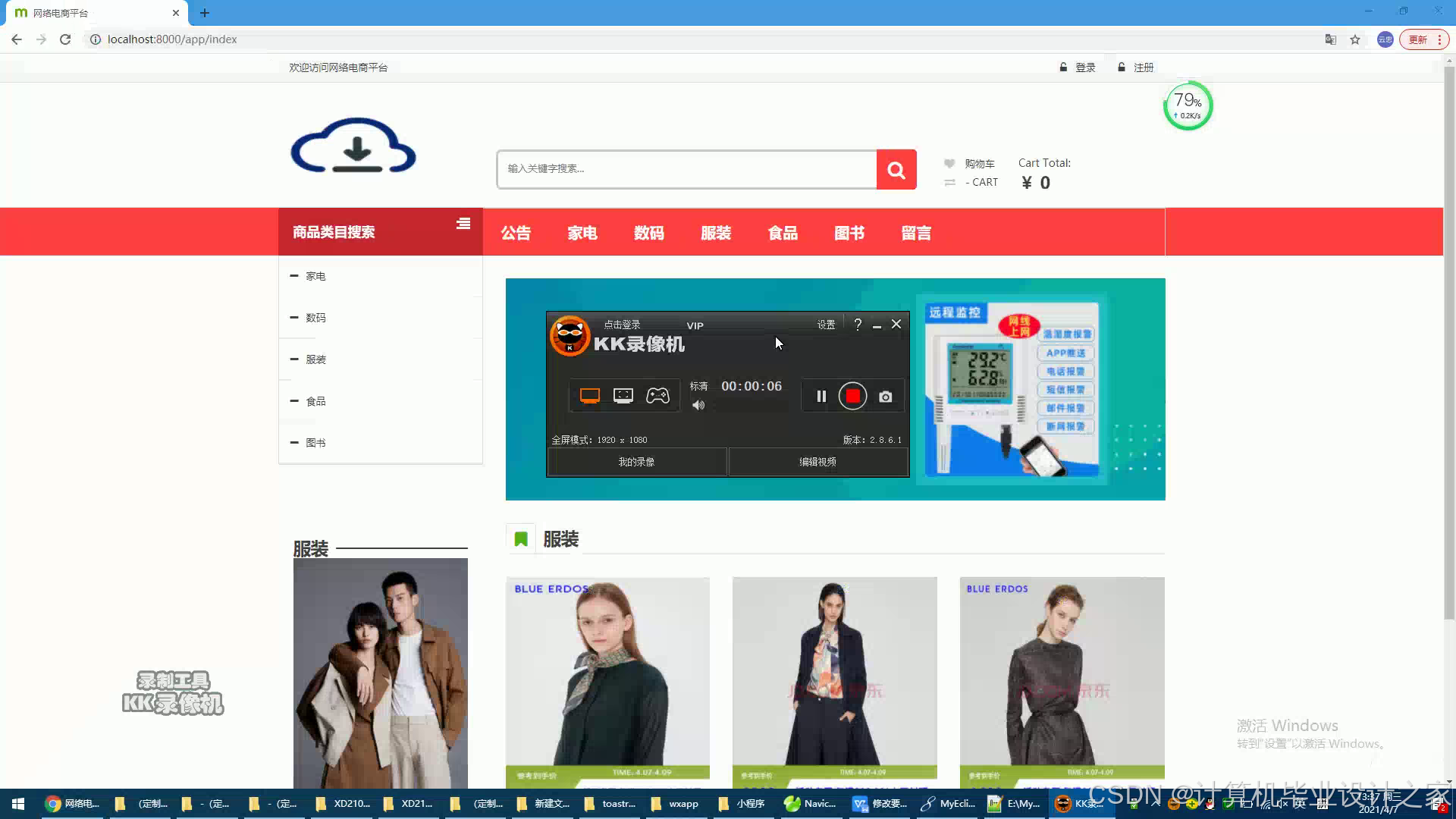The height and width of the screenshot is (819, 1456).
Task: Click the browser address bar URL
Action: tap(172, 39)
